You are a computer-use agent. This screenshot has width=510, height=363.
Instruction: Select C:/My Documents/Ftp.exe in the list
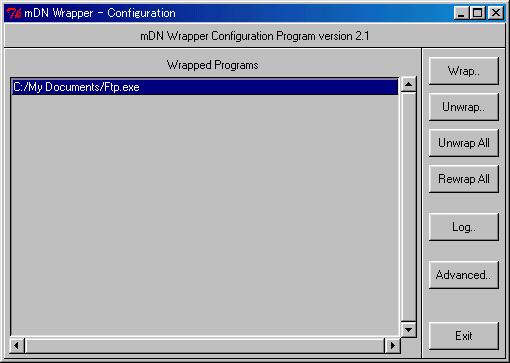(x=205, y=87)
